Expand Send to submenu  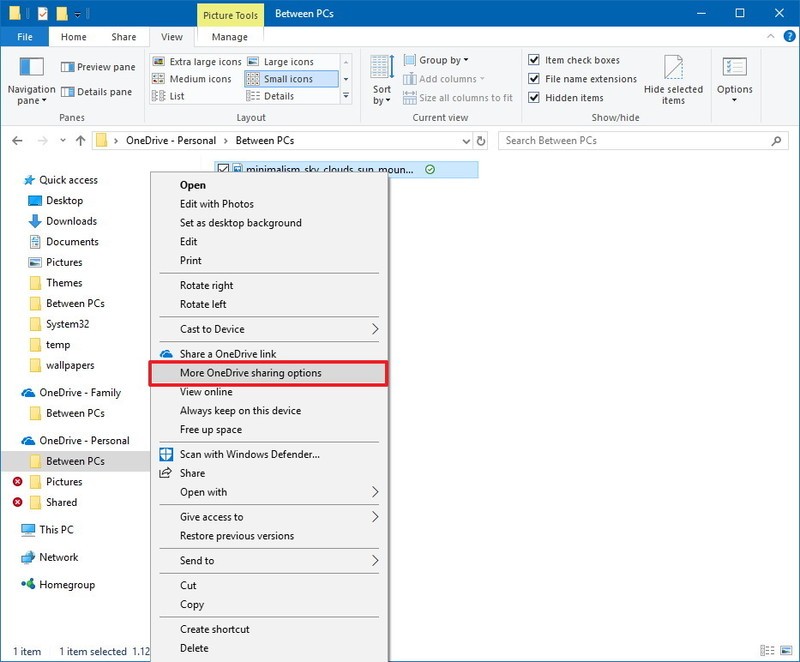pyautogui.click(x=269, y=561)
